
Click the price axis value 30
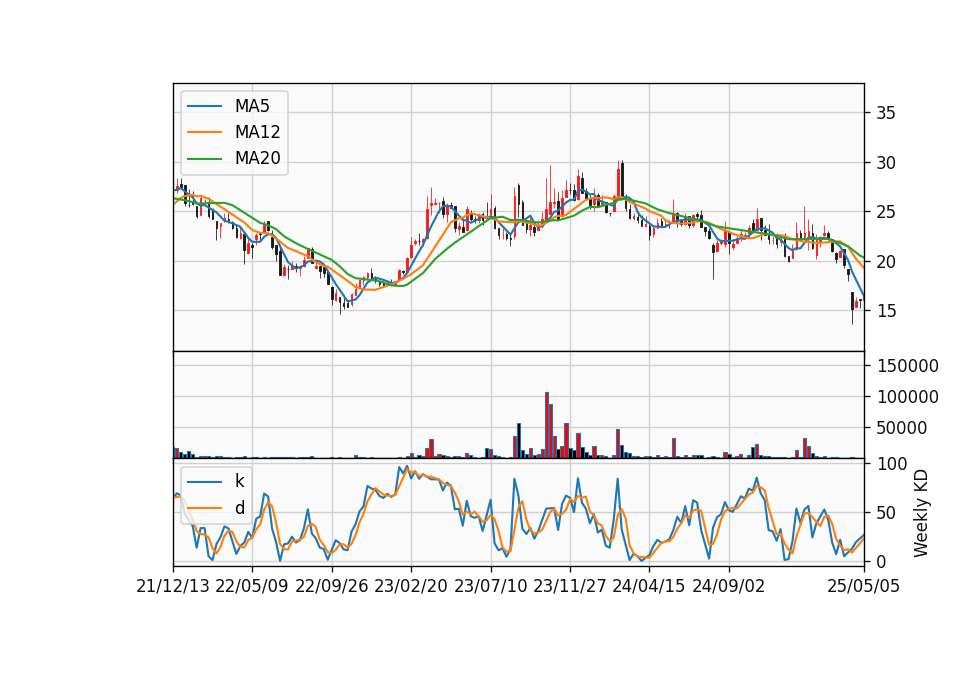[886, 163]
